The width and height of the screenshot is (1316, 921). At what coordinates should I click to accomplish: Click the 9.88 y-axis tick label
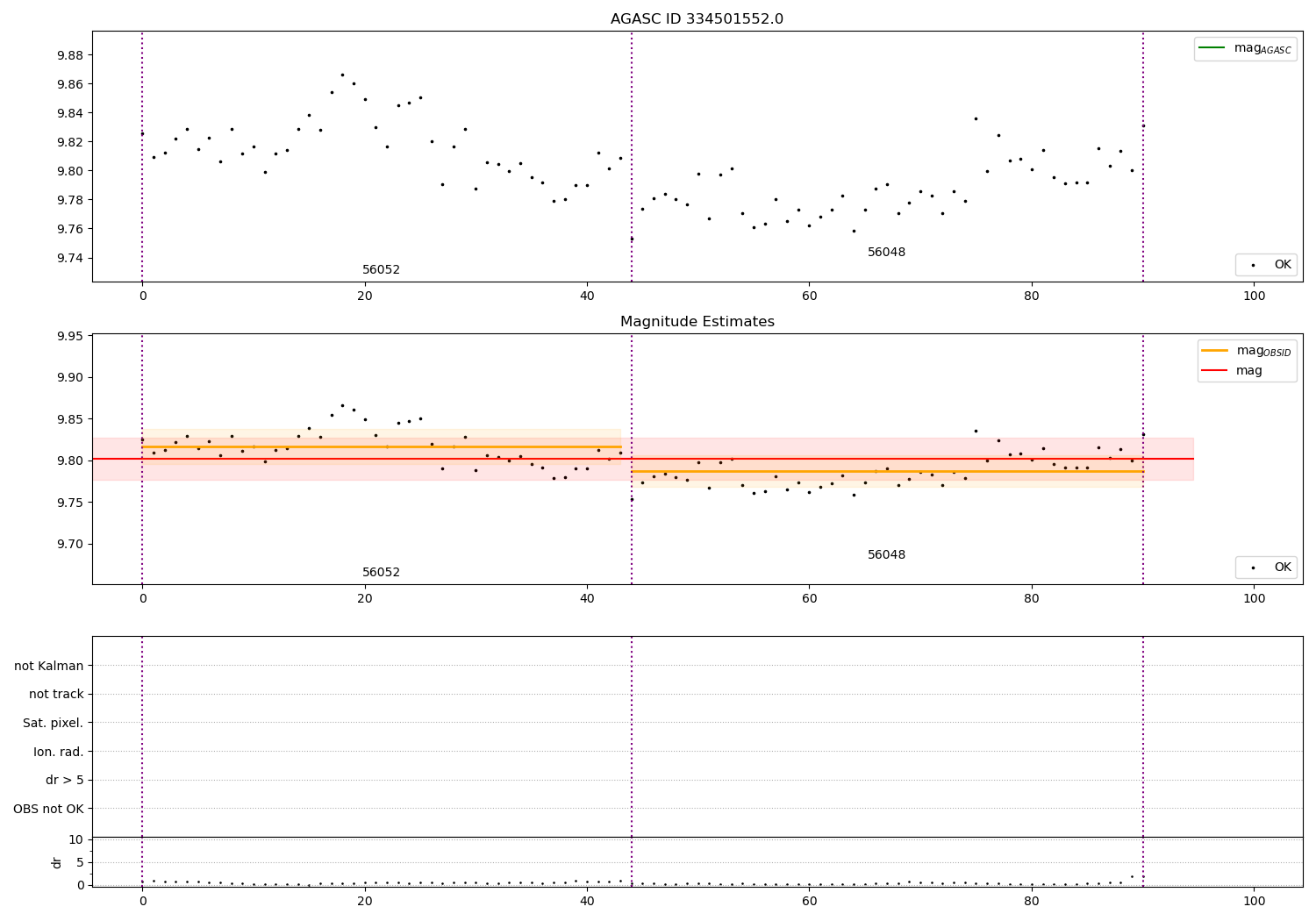69,55
